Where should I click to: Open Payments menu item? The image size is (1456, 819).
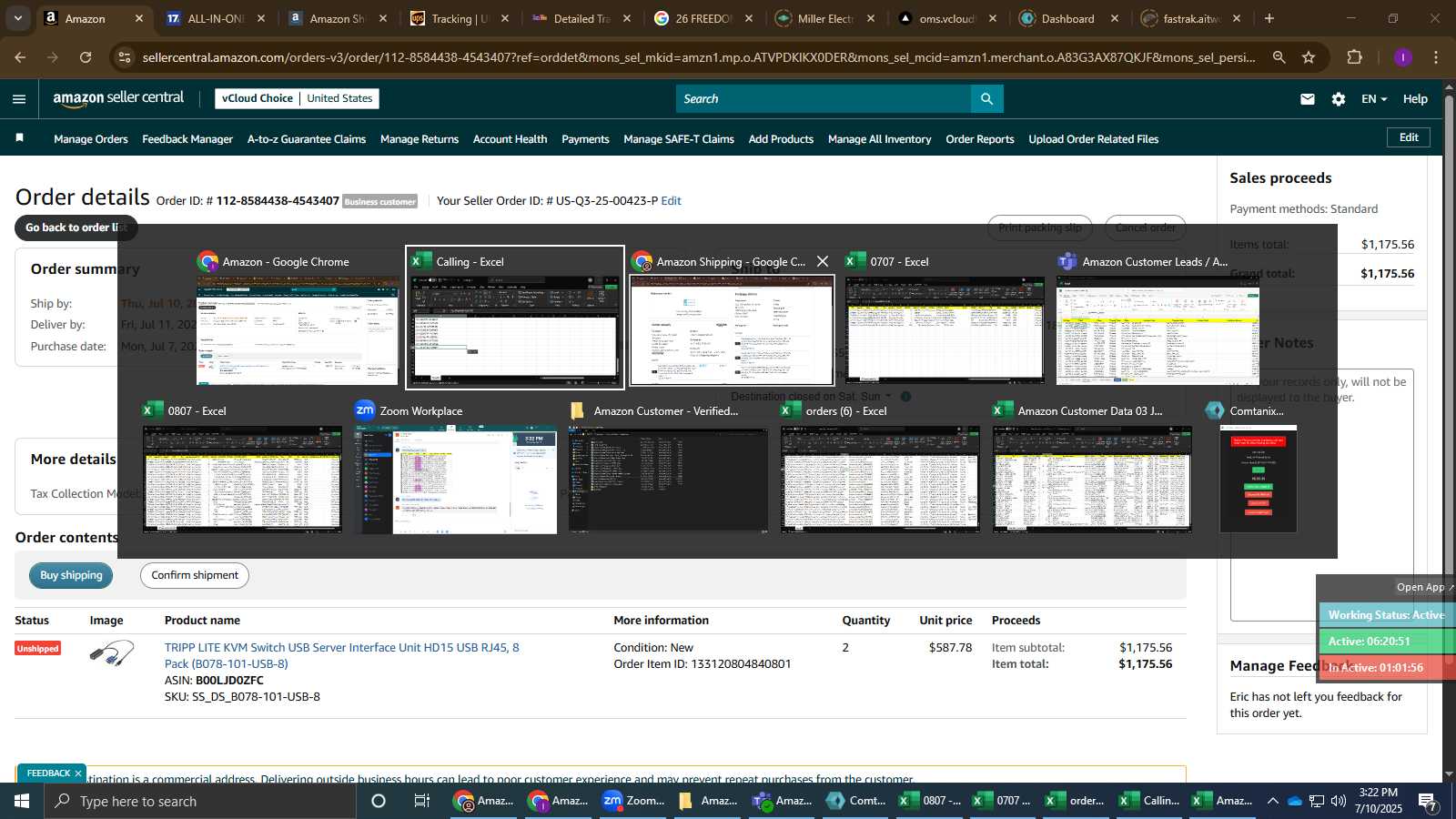click(585, 139)
